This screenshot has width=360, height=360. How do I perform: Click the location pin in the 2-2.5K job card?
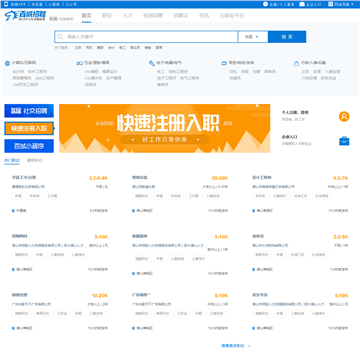pos(254,269)
